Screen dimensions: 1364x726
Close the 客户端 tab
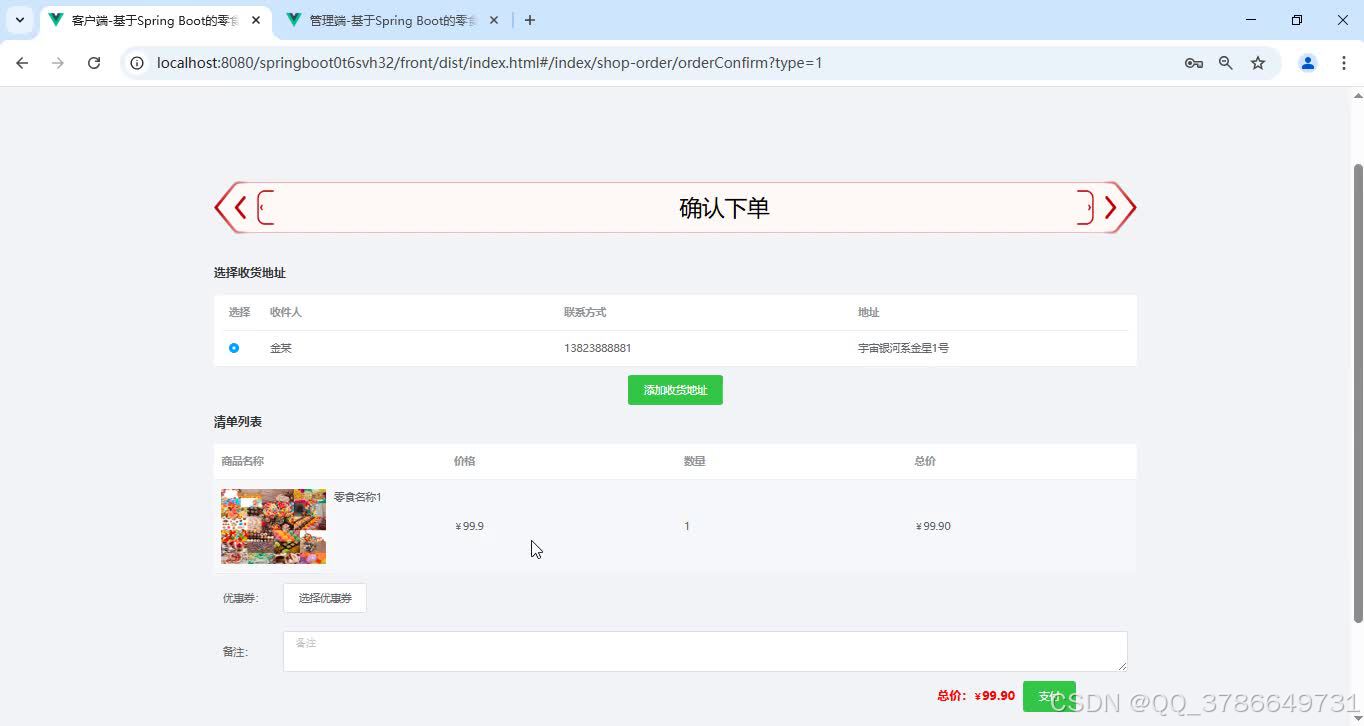click(256, 20)
